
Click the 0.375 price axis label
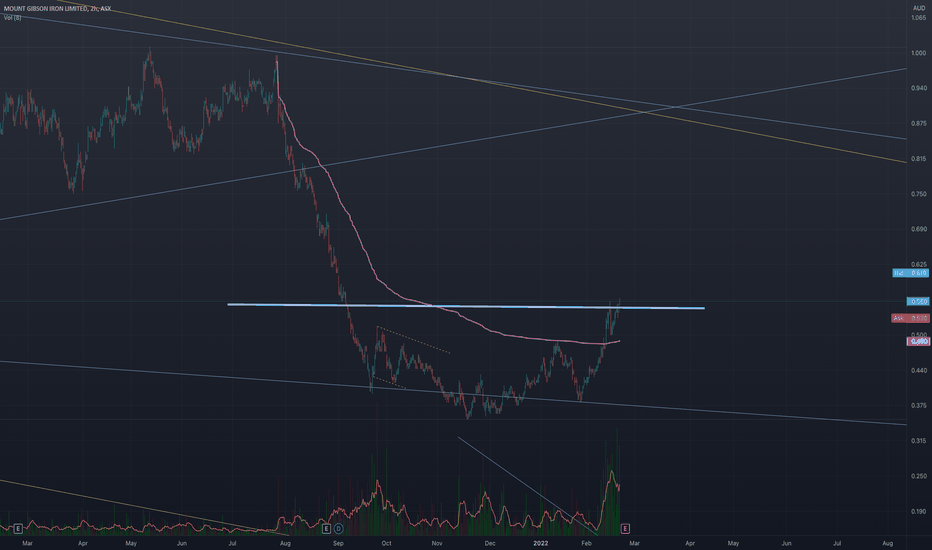[918, 406]
